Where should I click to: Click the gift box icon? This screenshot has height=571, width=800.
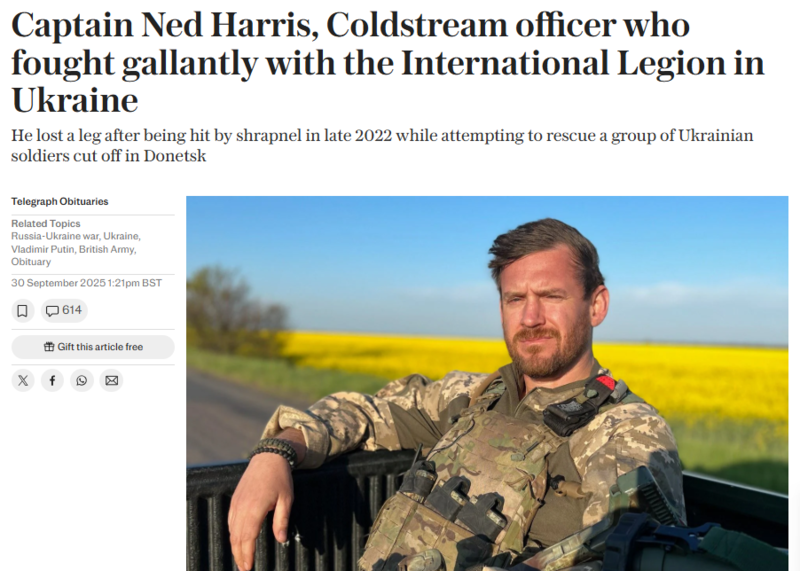pyautogui.click(x=49, y=347)
